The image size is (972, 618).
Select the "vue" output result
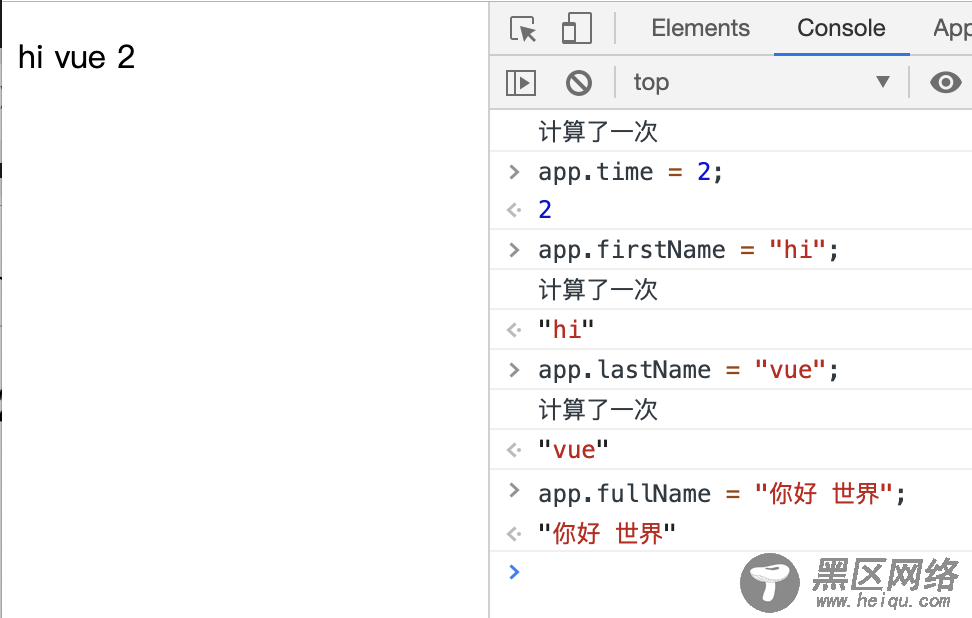coord(573,449)
